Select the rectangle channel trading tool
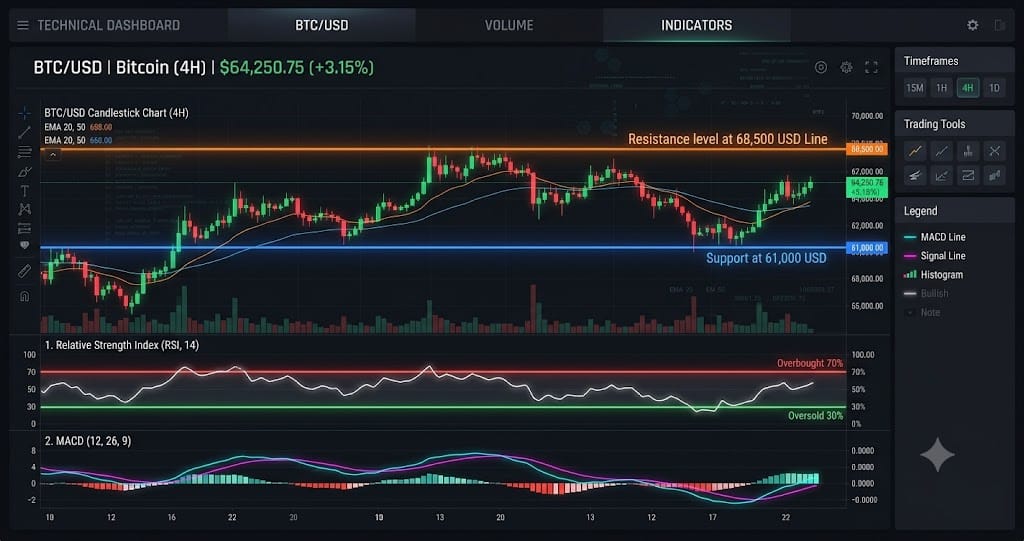Viewport: 1024px width, 541px height. pyautogui.click(x=968, y=175)
